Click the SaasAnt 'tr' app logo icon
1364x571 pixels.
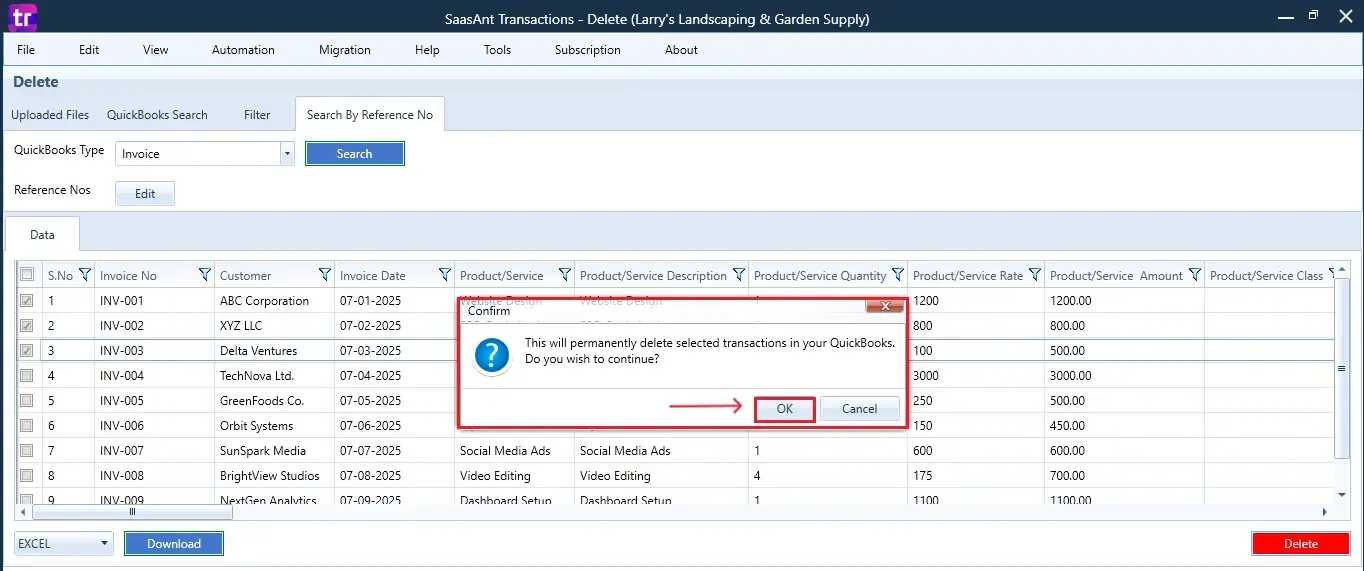pyautogui.click(x=20, y=17)
